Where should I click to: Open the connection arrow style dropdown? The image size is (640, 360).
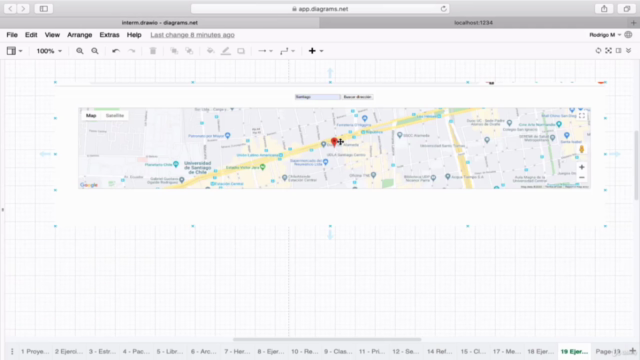(x=265, y=51)
